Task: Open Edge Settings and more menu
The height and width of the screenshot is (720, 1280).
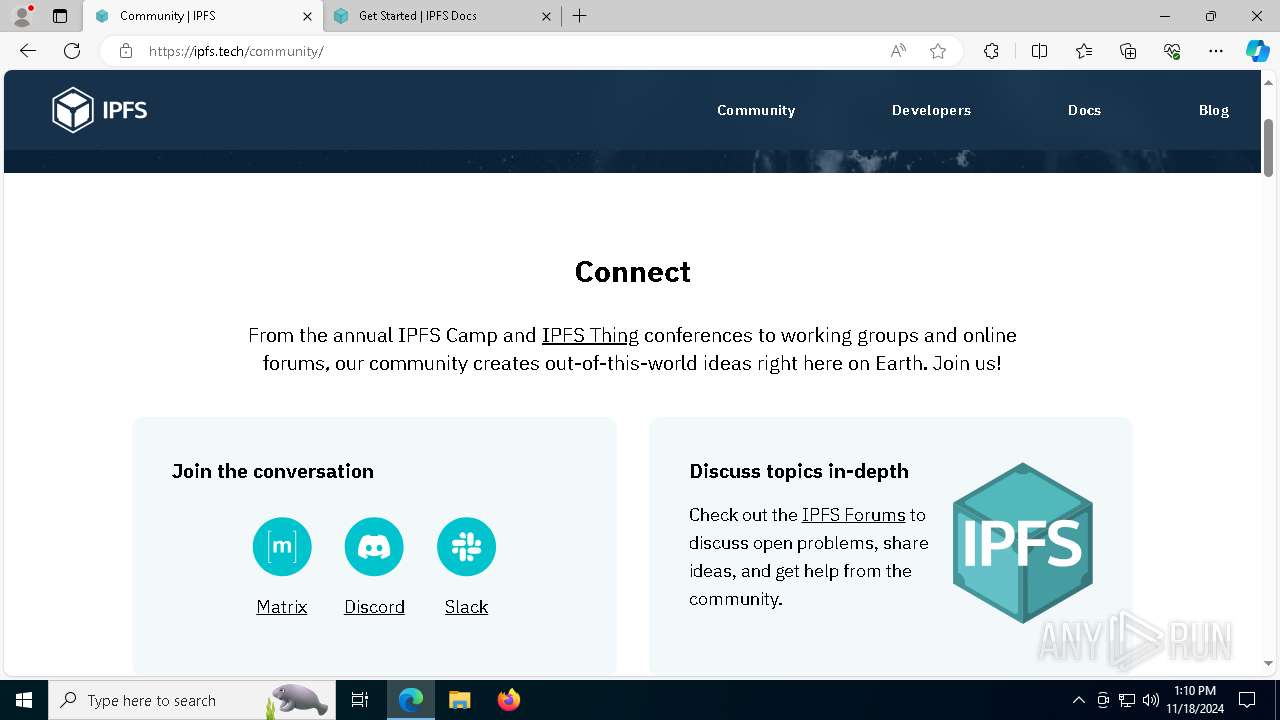Action: pos(1216,51)
